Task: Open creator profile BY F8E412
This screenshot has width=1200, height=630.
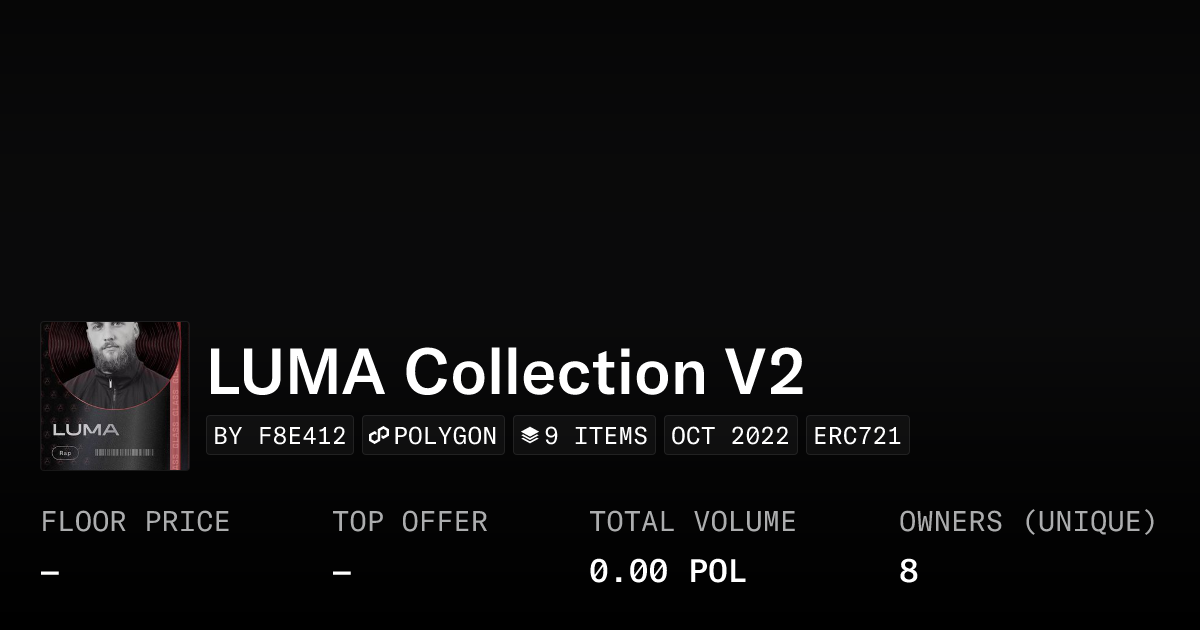Action: [280, 436]
